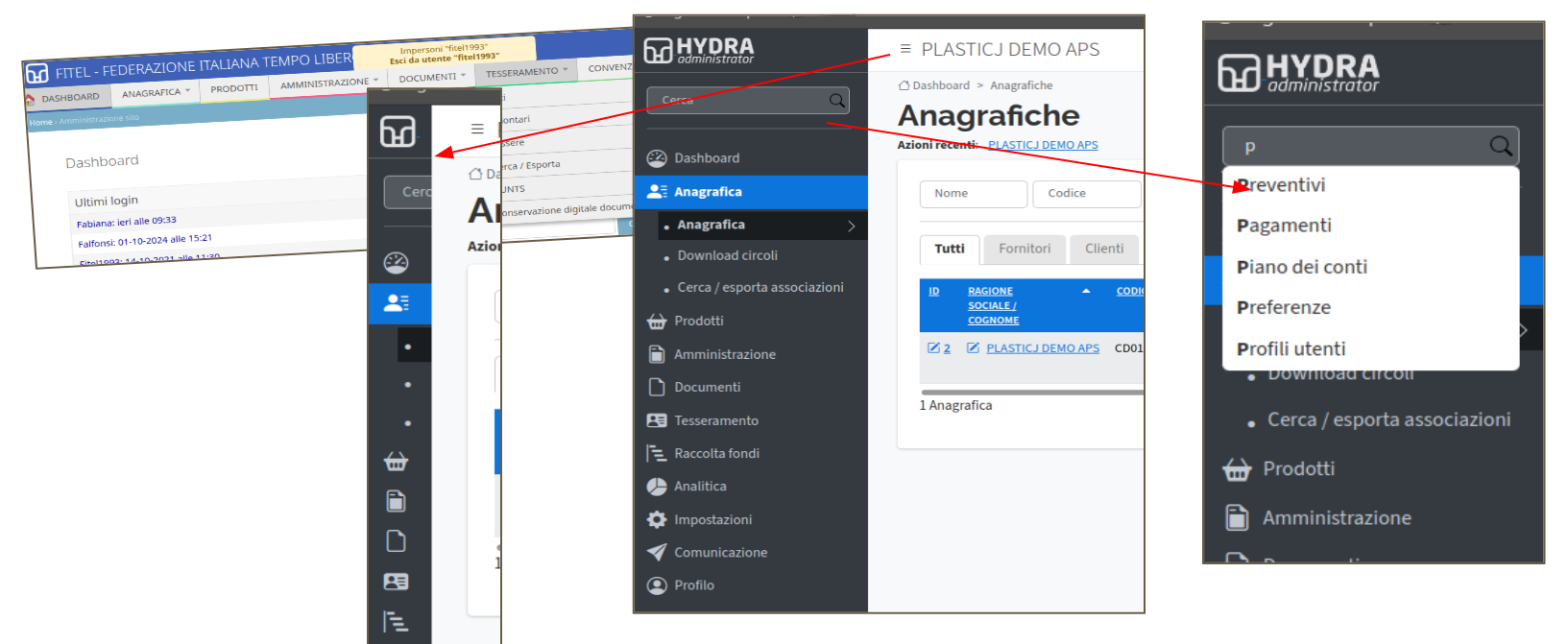Image resolution: width=1568 pixels, height=644 pixels.
Task: Open the Tesseramento dropdown in the FITEL navigation bar
Action: pyautogui.click(x=526, y=72)
